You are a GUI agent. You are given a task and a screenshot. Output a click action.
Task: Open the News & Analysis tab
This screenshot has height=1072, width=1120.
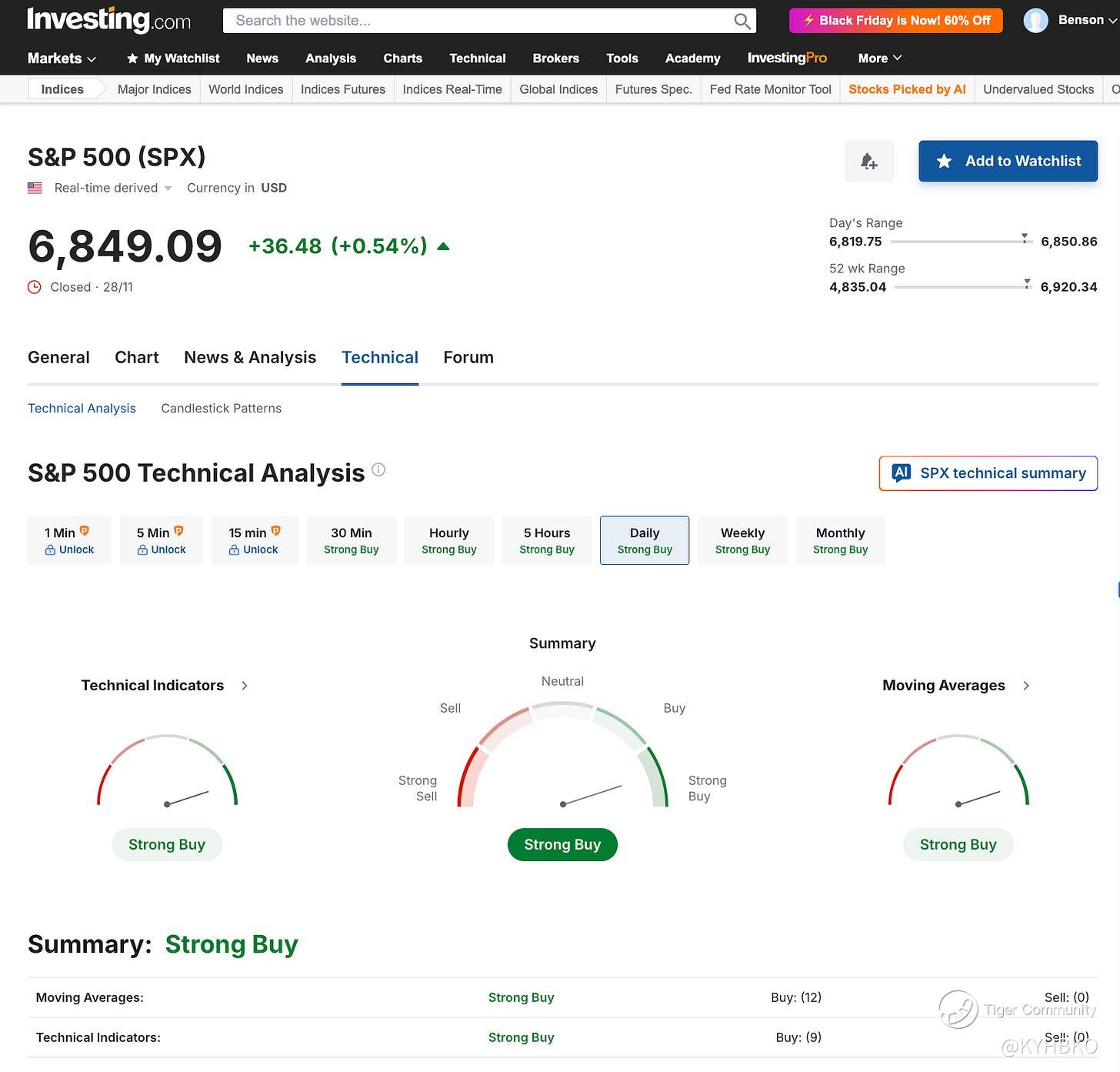pos(250,357)
